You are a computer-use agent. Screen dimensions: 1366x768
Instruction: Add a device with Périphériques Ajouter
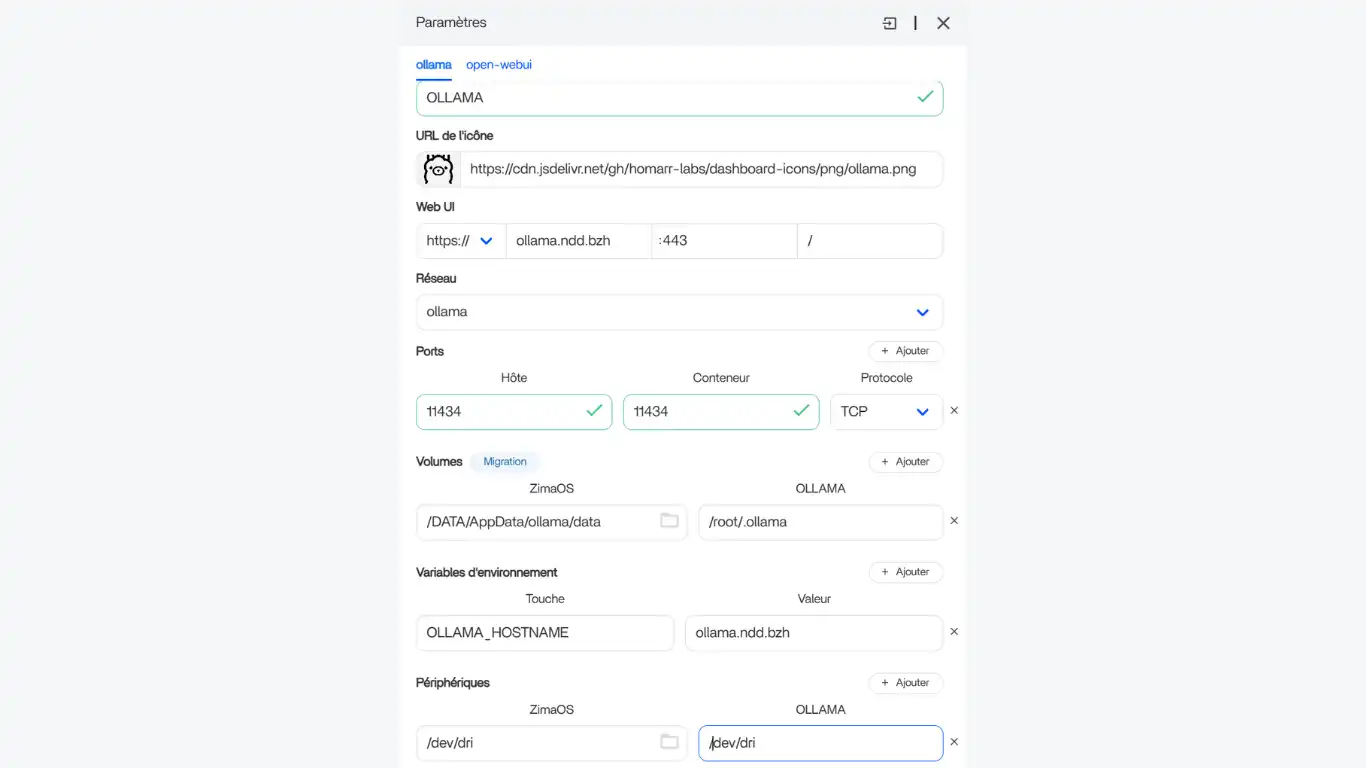coord(906,683)
